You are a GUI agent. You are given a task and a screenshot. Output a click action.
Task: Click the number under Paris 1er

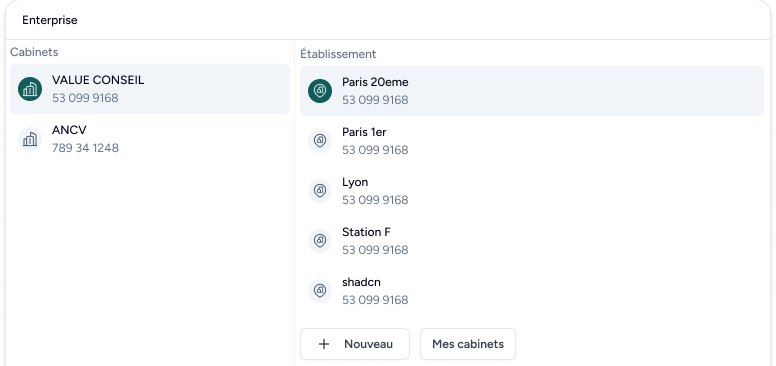[375, 150]
